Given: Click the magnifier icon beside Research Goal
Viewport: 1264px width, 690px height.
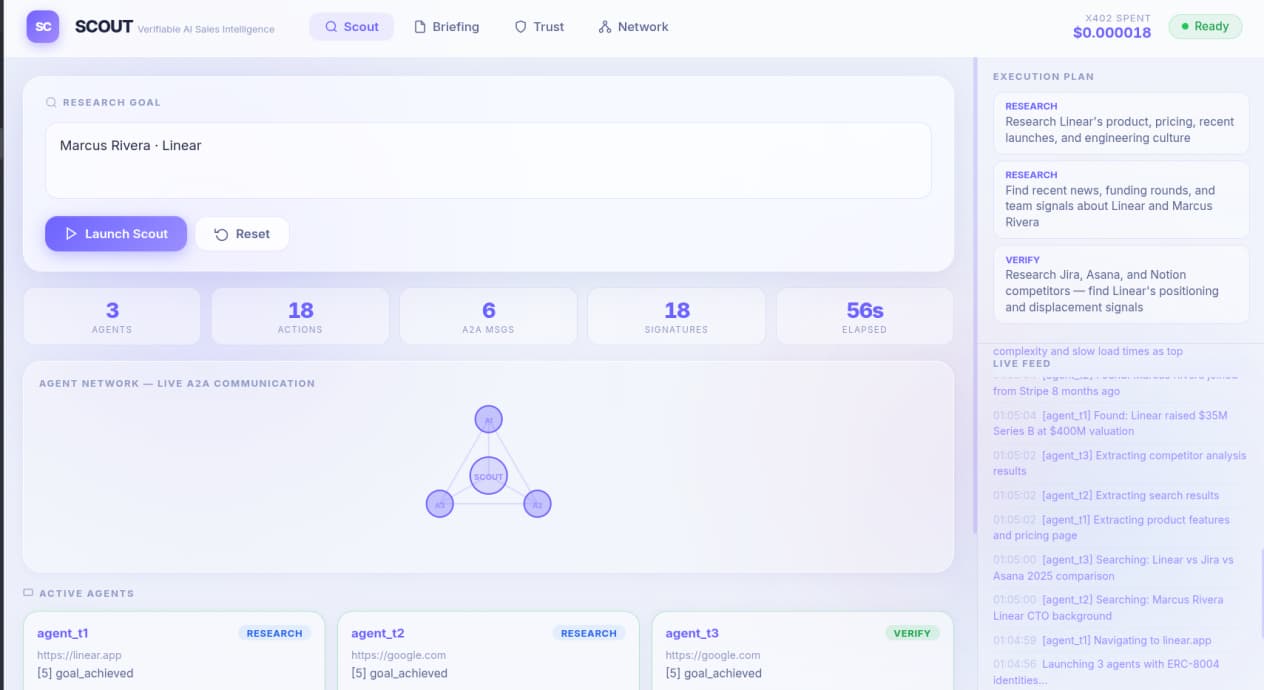Looking at the screenshot, I should (51, 102).
